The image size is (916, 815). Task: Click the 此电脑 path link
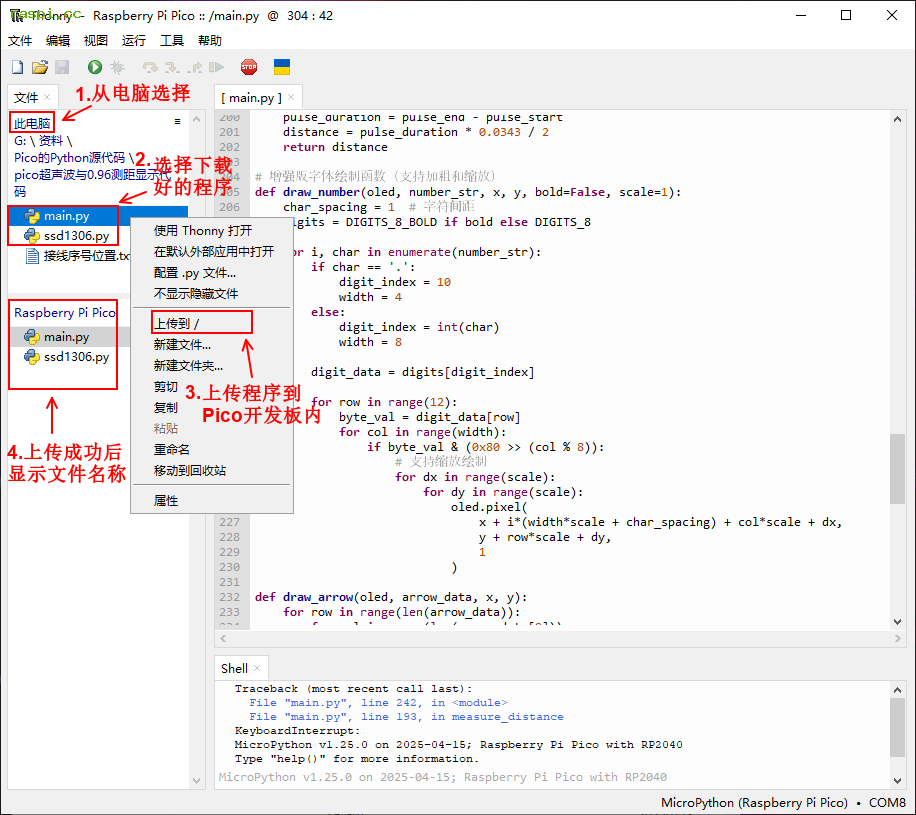(32, 123)
